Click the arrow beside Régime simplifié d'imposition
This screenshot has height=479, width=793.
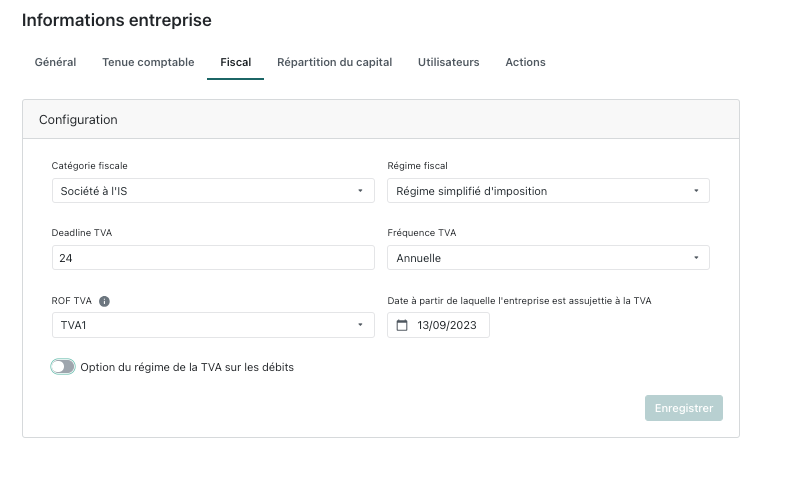pyautogui.click(x=696, y=191)
